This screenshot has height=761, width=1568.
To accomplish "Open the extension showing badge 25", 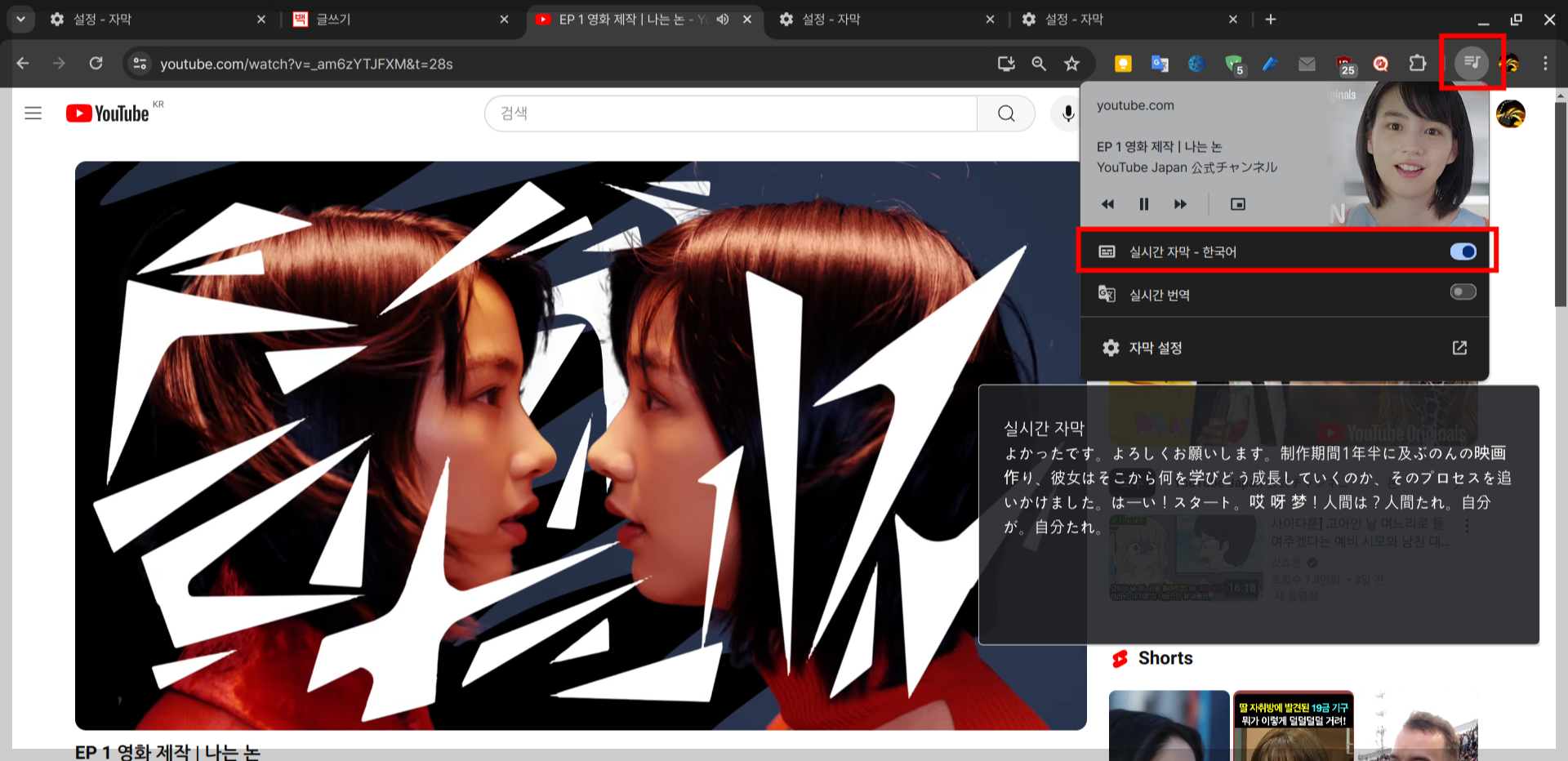I will pos(1345,65).
